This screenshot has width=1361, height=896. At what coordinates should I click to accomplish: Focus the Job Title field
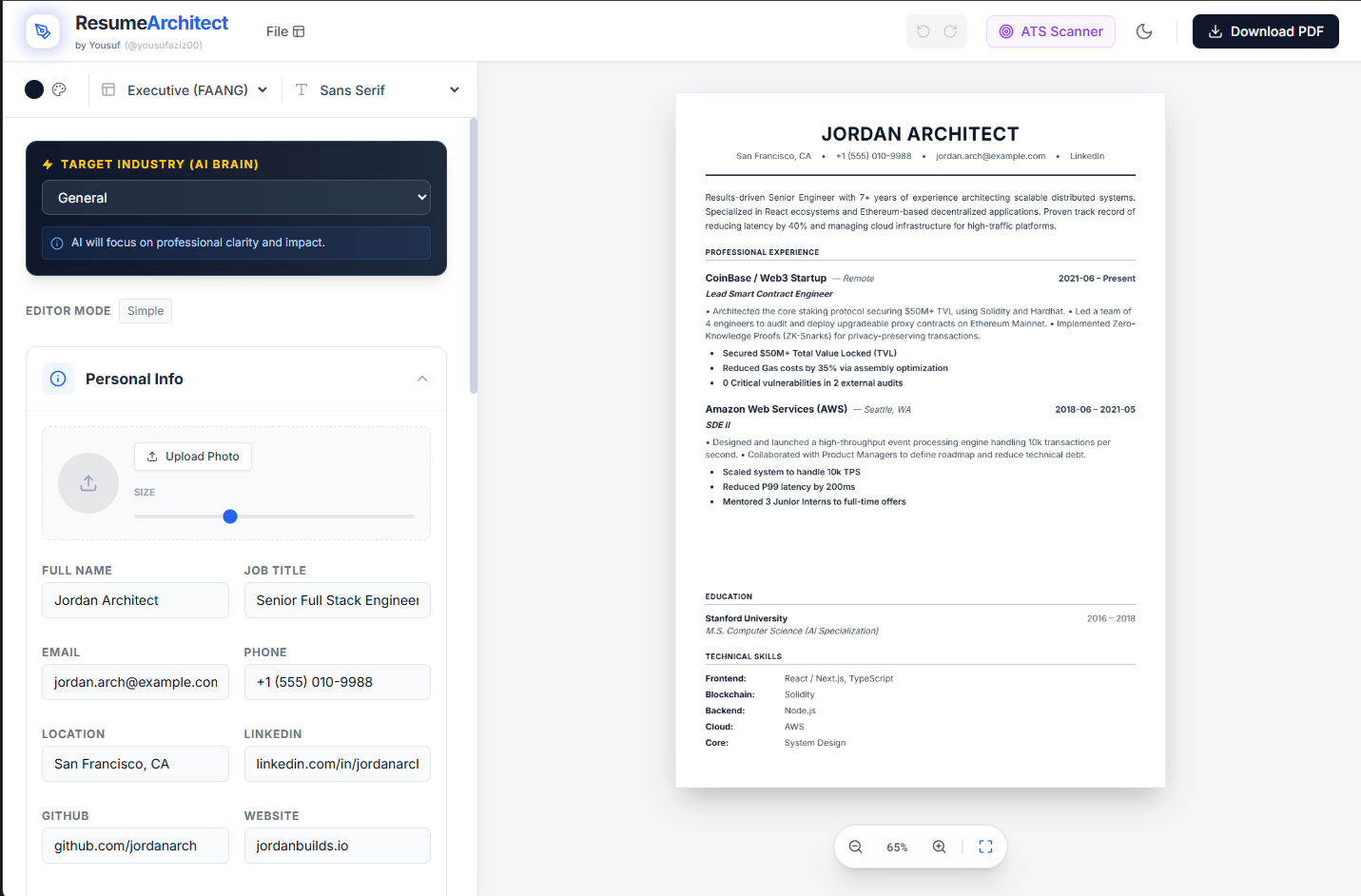coord(338,600)
